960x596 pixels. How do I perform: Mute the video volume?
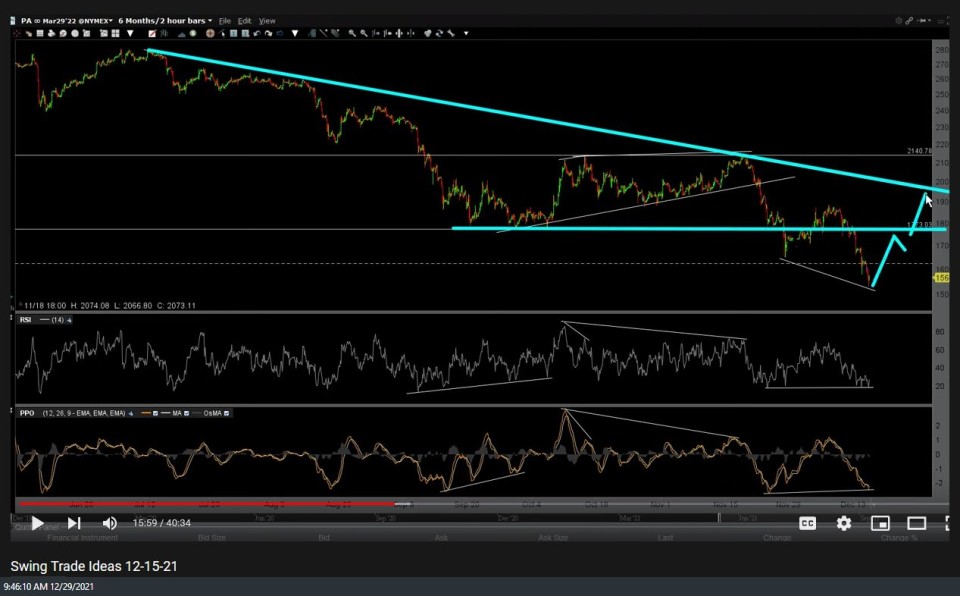coord(110,523)
